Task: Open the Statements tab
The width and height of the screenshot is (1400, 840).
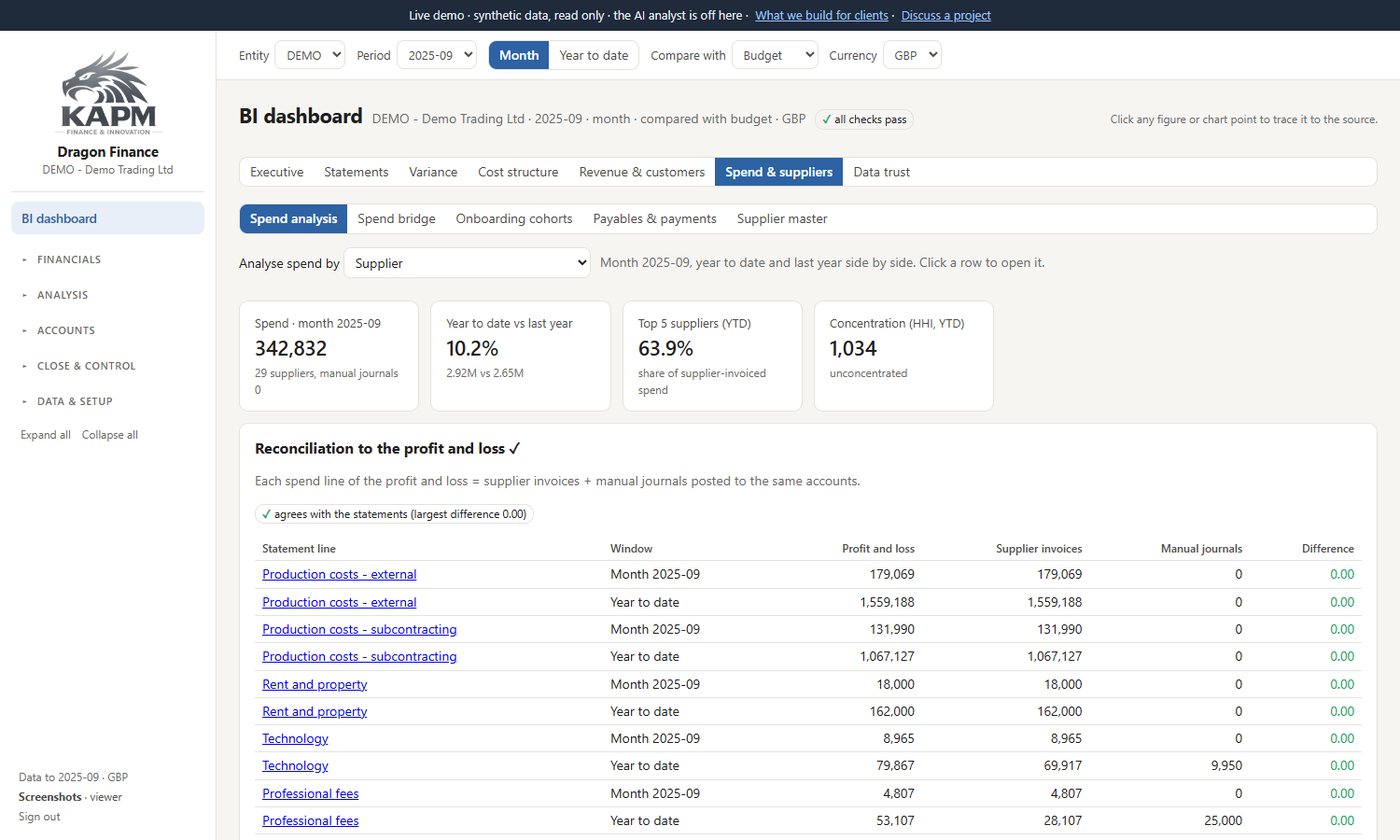Action: click(x=356, y=172)
